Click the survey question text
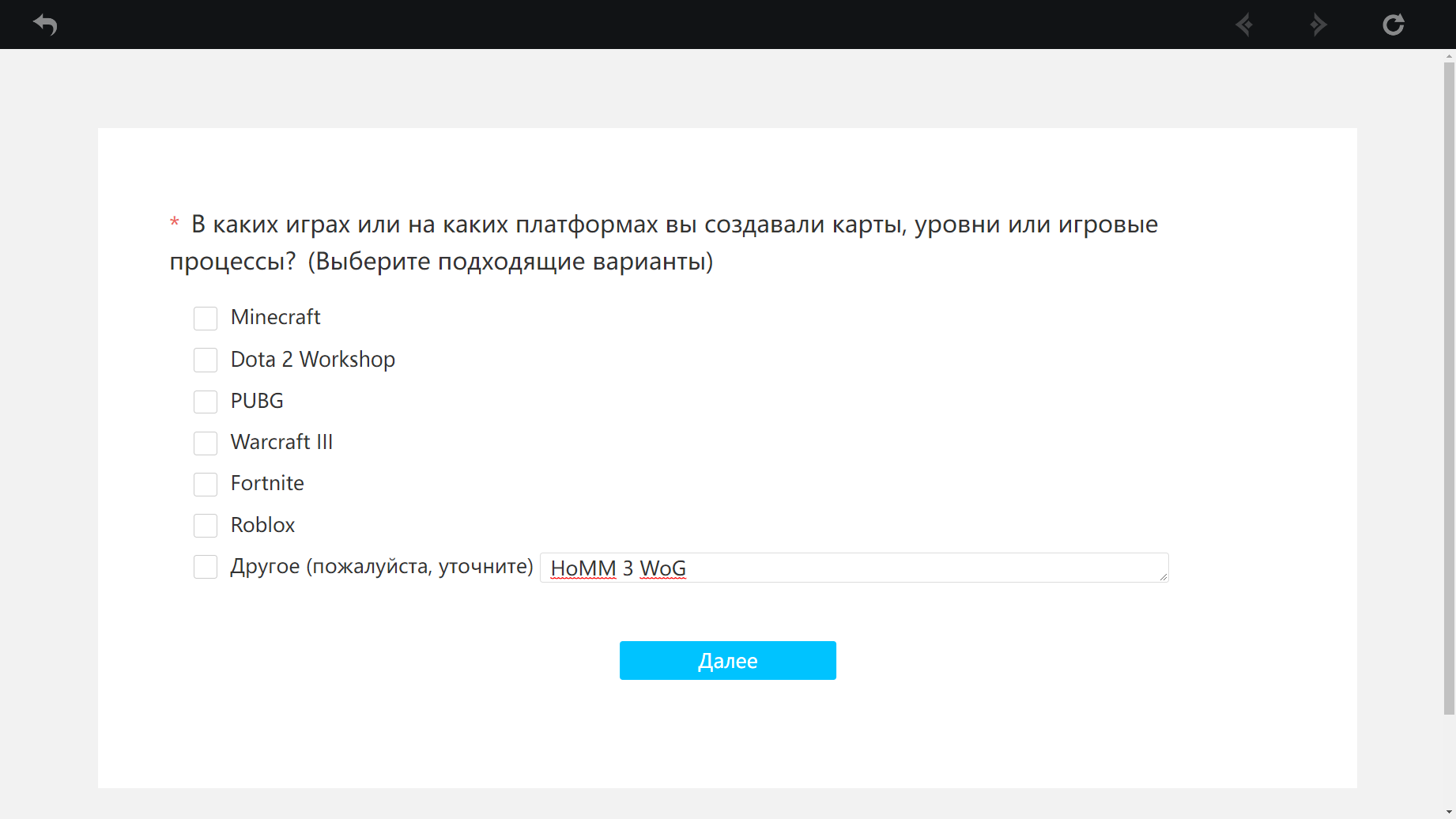1456x819 pixels. 664,243
